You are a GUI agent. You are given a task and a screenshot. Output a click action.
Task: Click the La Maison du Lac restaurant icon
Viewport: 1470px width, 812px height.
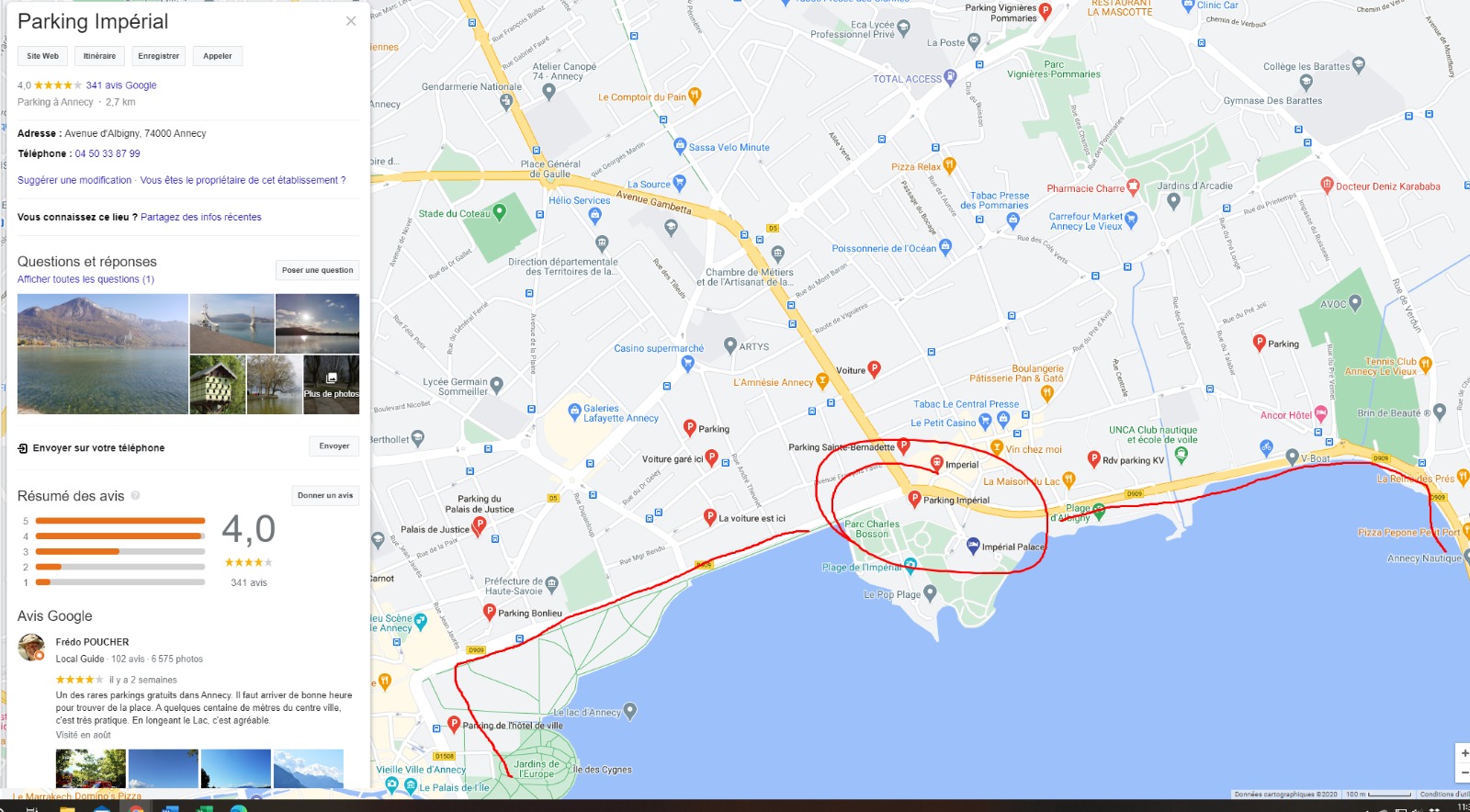(x=1069, y=479)
